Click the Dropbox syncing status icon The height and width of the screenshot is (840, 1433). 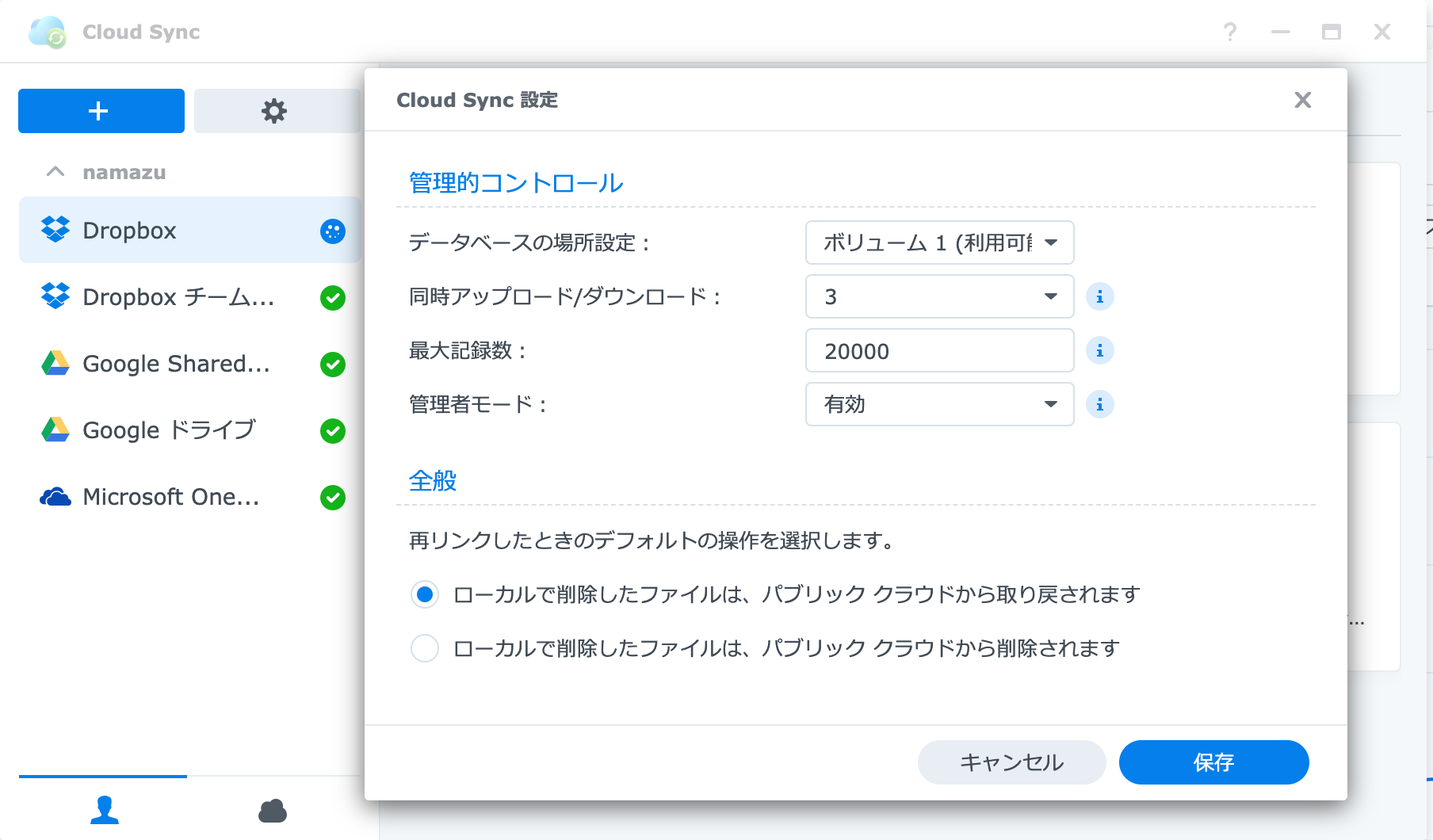pyautogui.click(x=332, y=231)
